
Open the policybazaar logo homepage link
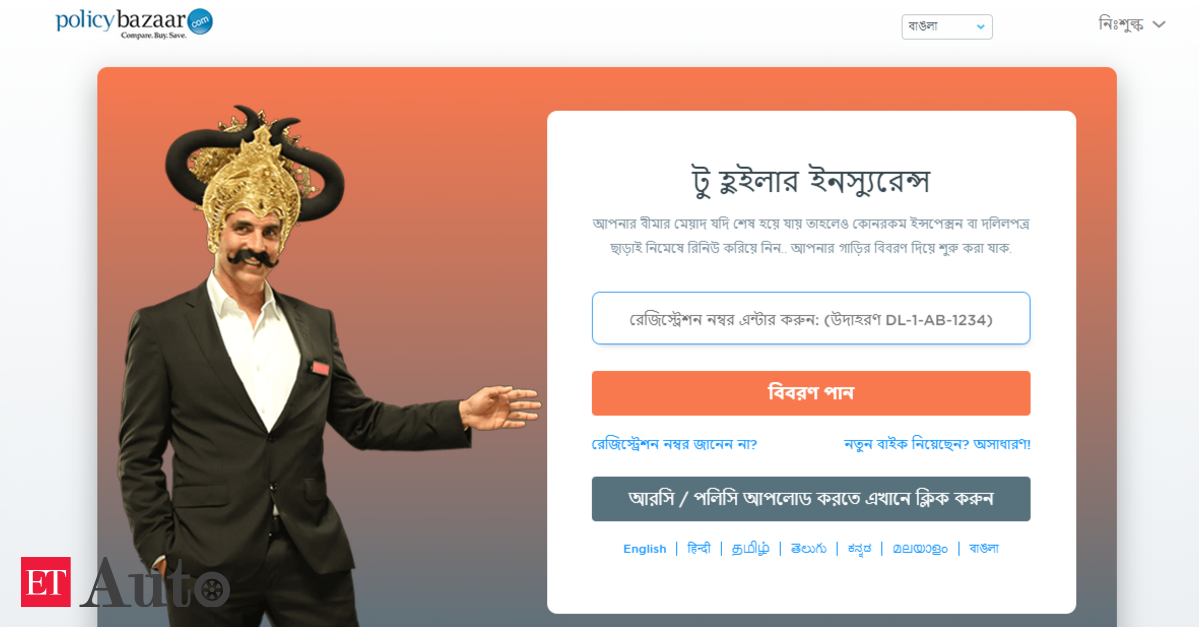click(x=134, y=23)
